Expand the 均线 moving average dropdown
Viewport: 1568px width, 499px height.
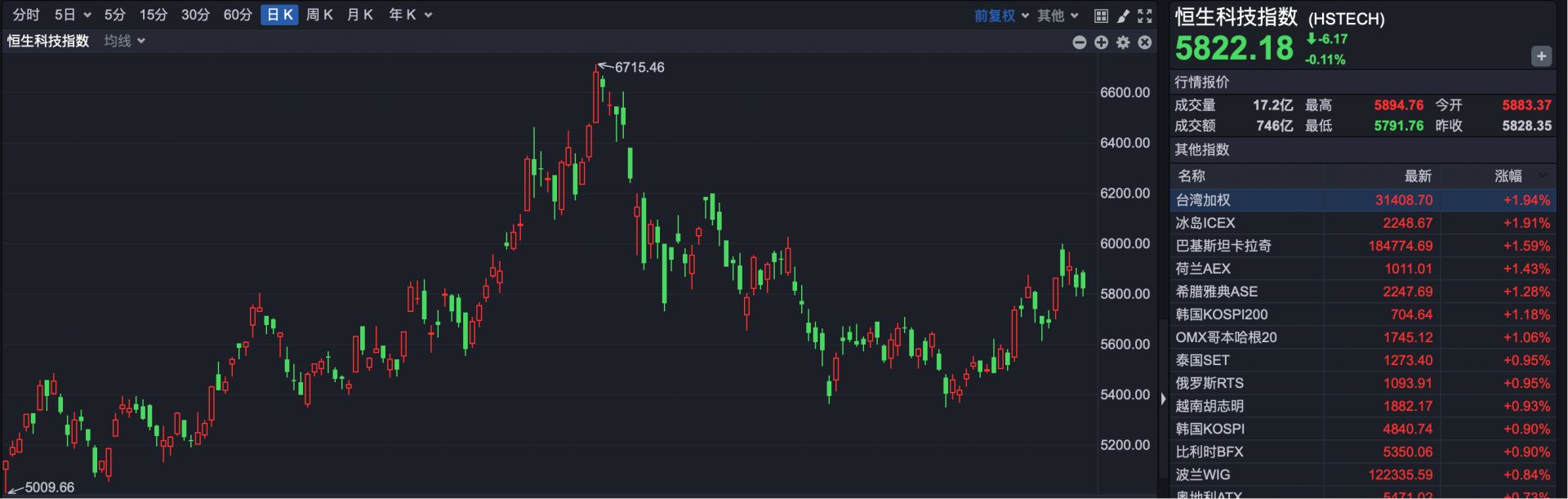pyautogui.click(x=124, y=41)
